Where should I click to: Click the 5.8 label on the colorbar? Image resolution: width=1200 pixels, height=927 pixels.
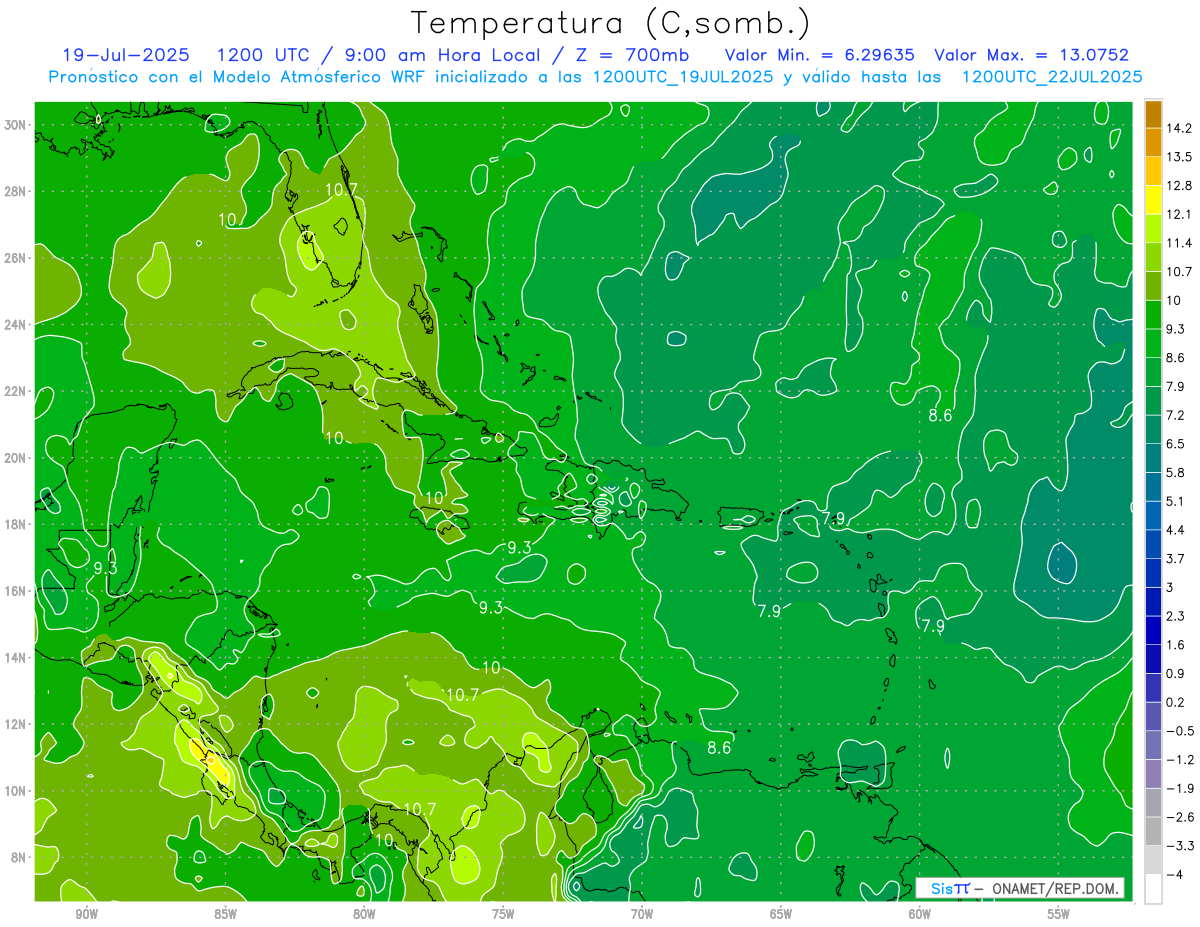(x=1176, y=472)
